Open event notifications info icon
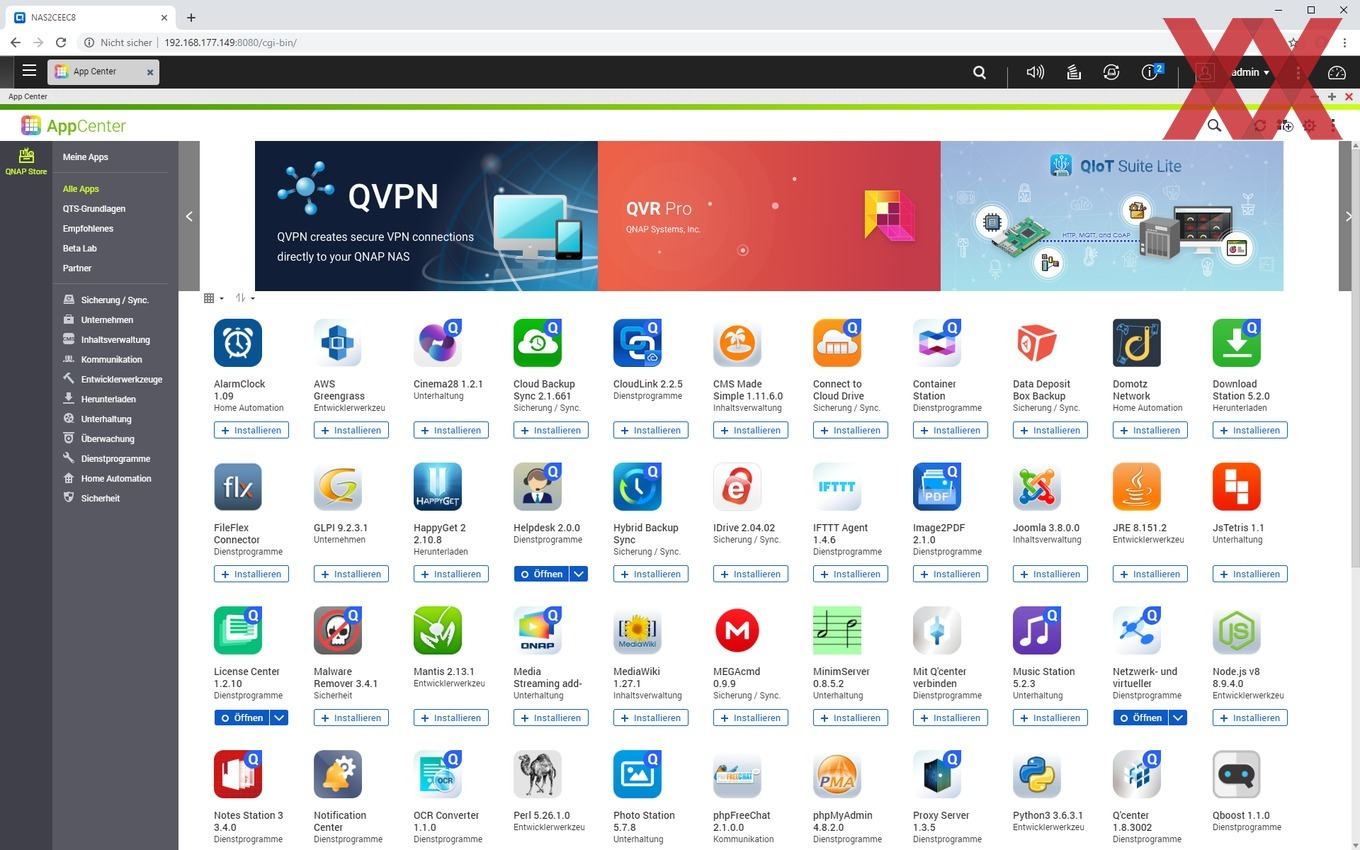The image size is (1360, 850). coord(1152,72)
